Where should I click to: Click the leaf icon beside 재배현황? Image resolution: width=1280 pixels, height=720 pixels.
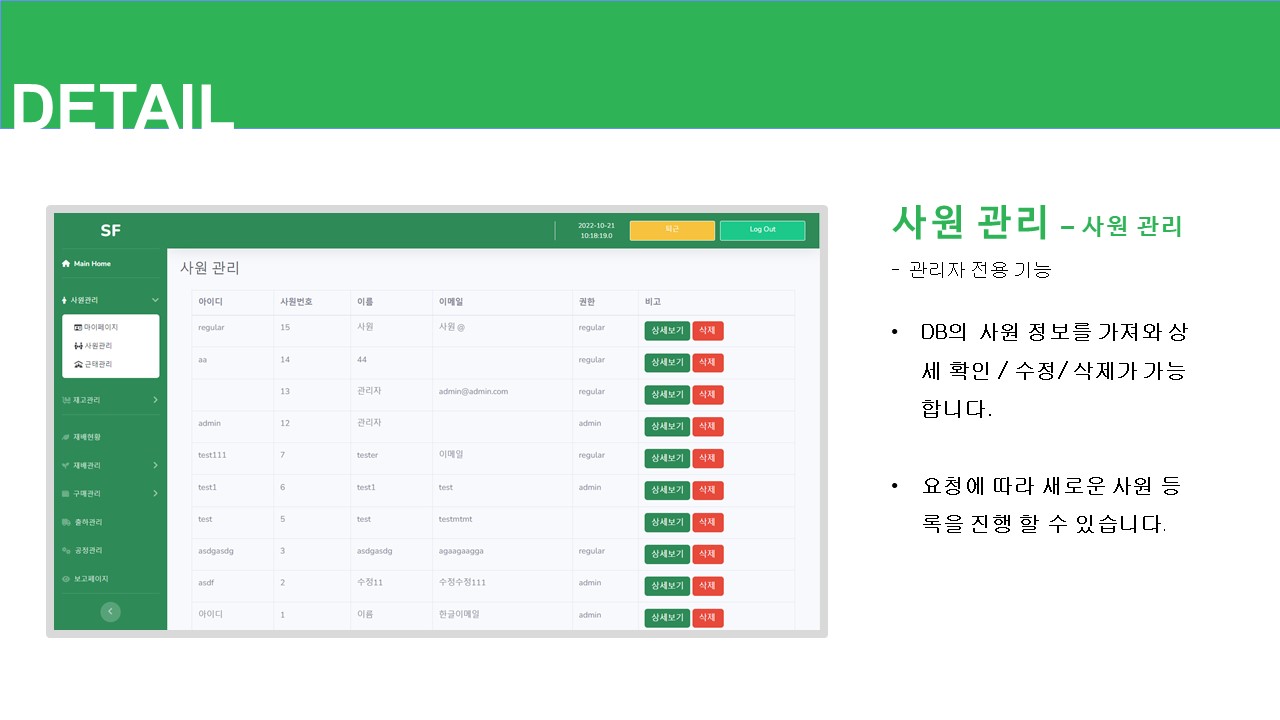[x=66, y=437]
